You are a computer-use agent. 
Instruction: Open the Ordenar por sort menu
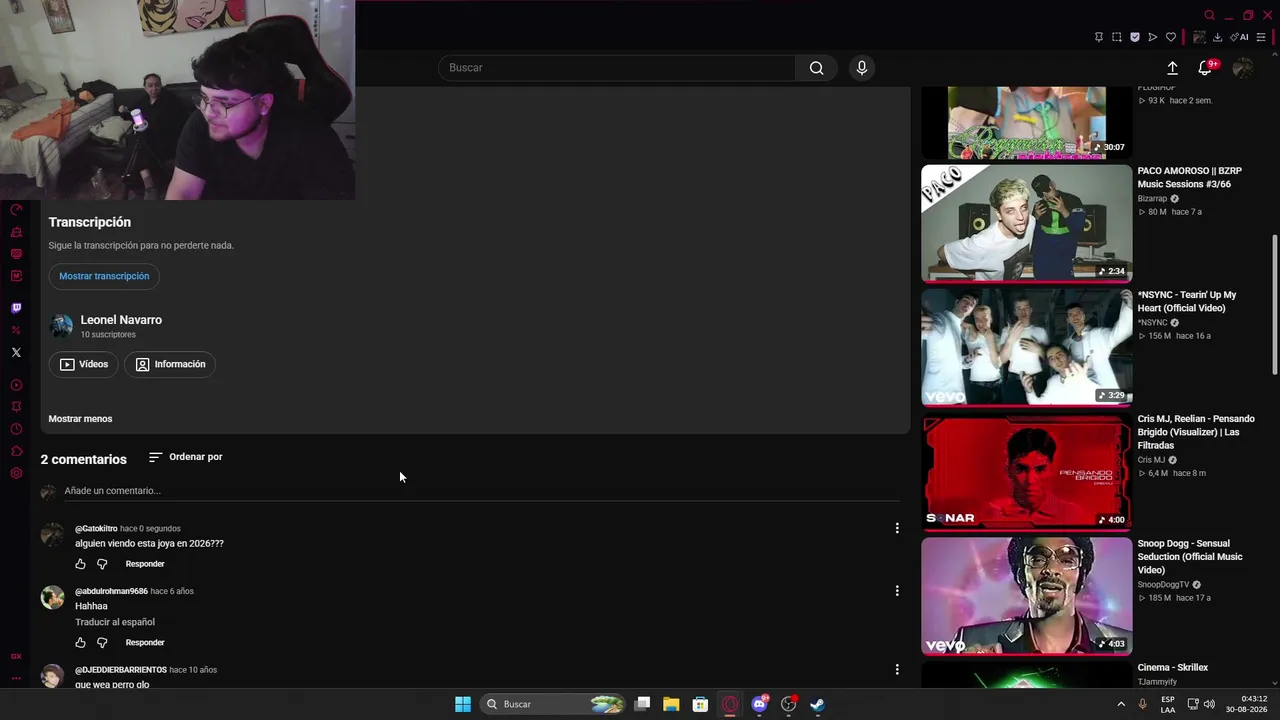coord(186,457)
